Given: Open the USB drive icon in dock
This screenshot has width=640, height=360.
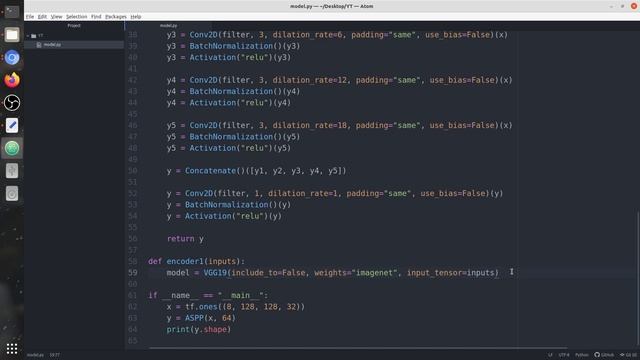Looking at the screenshot, I should click(x=12, y=171).
